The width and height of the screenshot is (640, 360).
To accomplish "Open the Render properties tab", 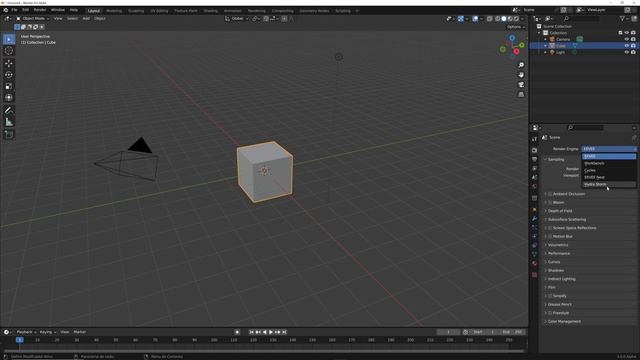I will (534, 150).
